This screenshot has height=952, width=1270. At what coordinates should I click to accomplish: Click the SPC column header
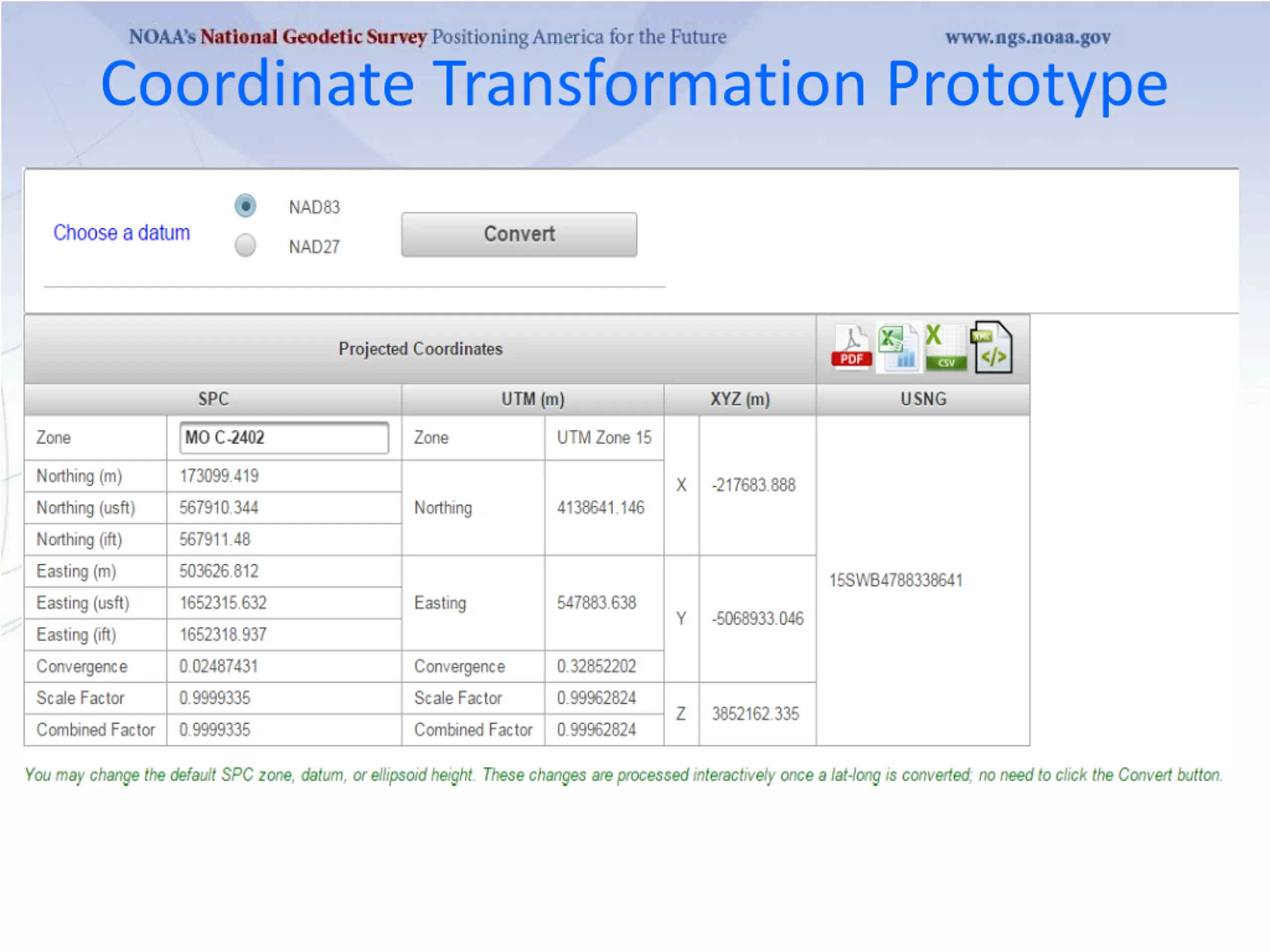tap(213, 399)
